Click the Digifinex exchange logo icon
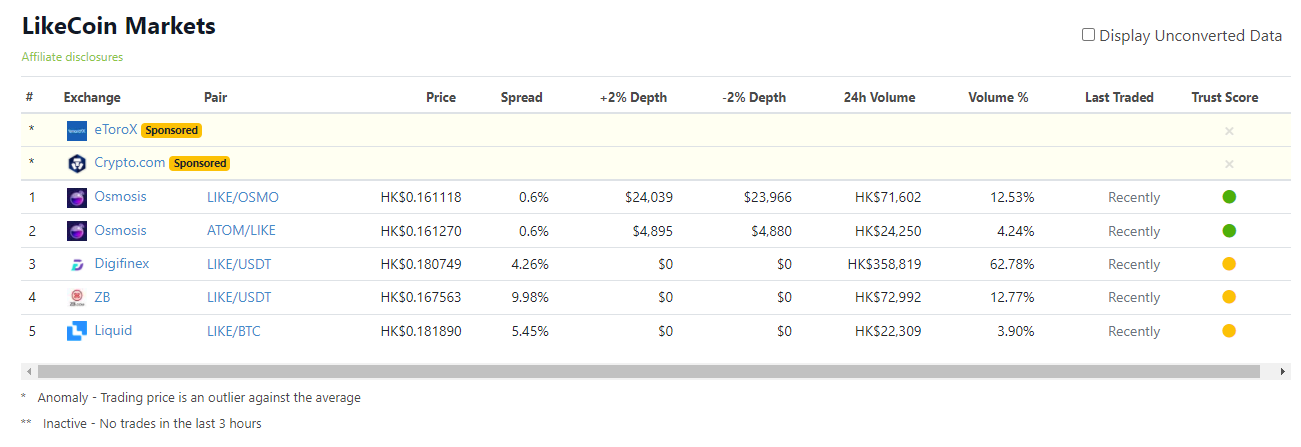 click(x=77, y=264)
